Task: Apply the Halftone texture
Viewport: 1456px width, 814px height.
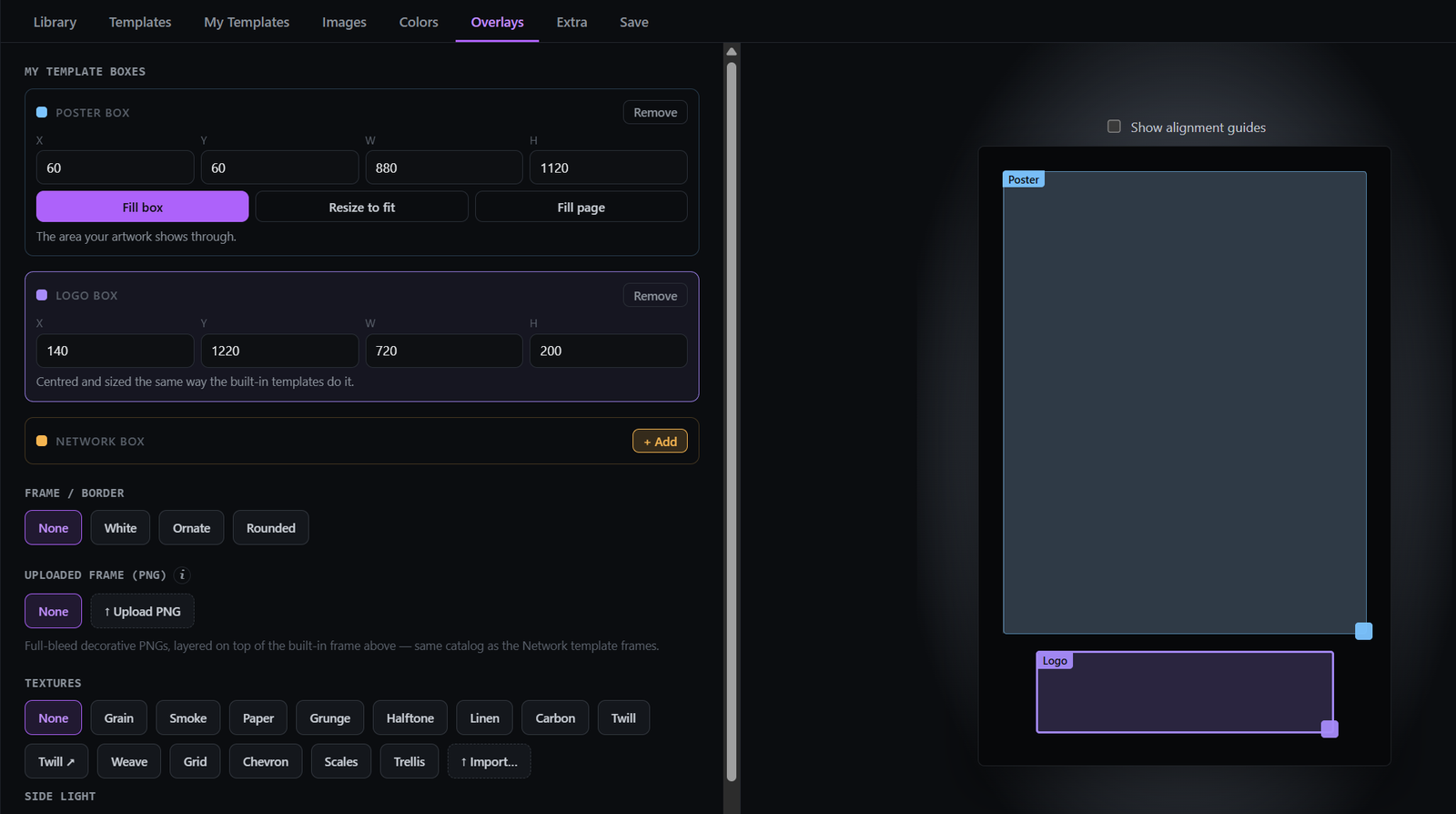Action: (x=410, y=717)
